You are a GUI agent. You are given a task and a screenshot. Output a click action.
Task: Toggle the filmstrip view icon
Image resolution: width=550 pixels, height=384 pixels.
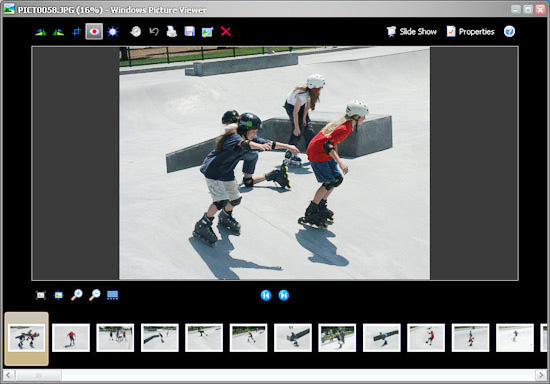(113, 295)
